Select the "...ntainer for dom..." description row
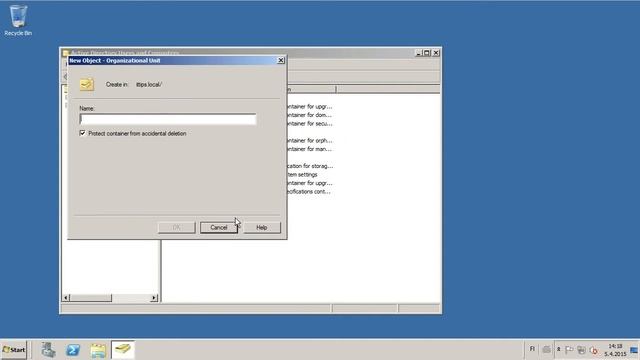 [x=309, y=115]
